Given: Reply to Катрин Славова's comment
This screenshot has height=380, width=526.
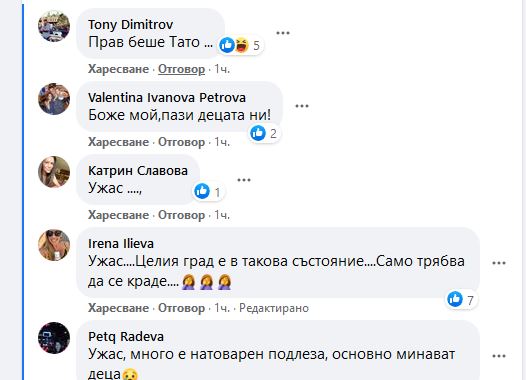Looking at the screenshot, I should tap(181, 215).
